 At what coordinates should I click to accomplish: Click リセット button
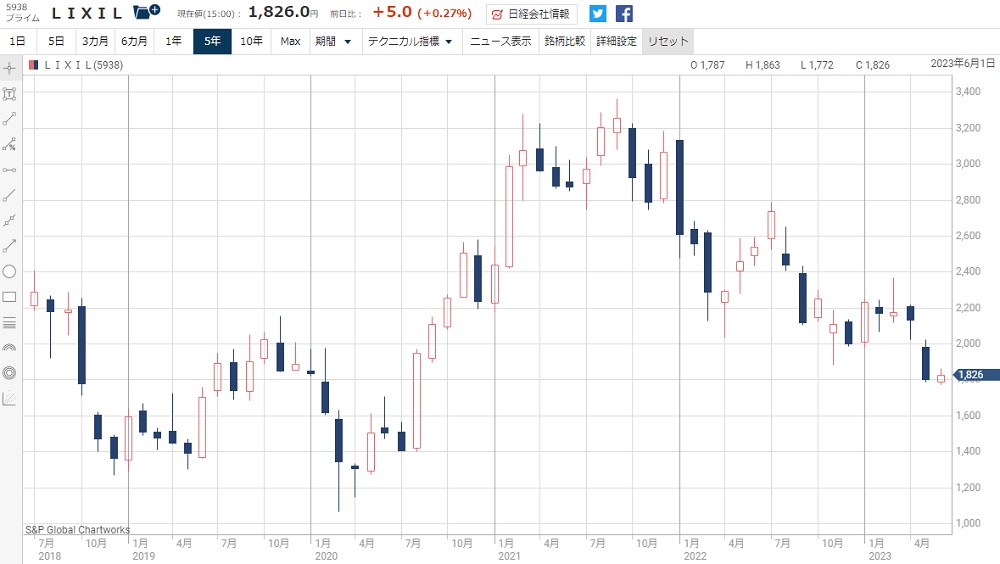click(x=668, y=41)
